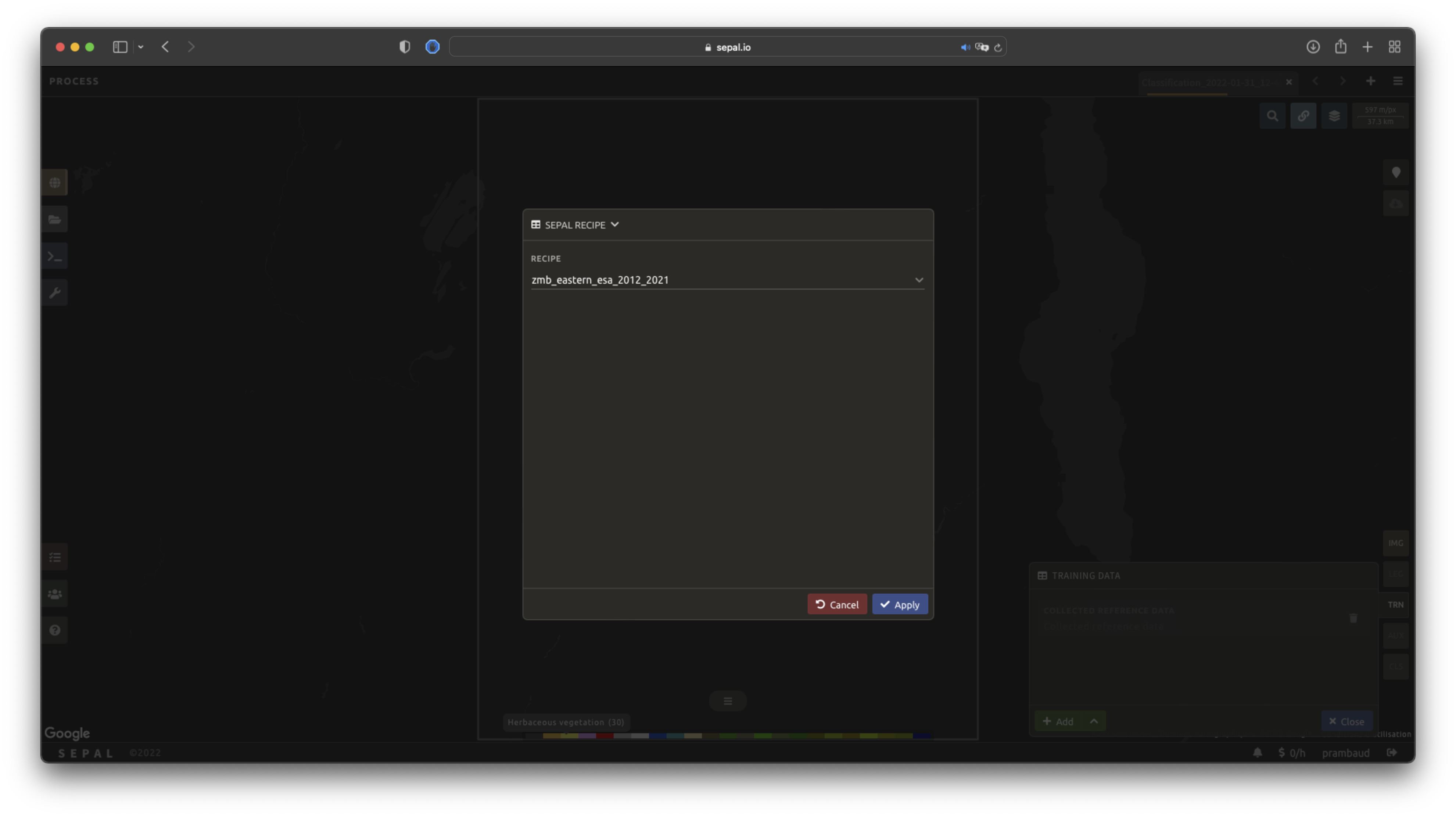Click the notifications bell icon

tap(1257, 753)
